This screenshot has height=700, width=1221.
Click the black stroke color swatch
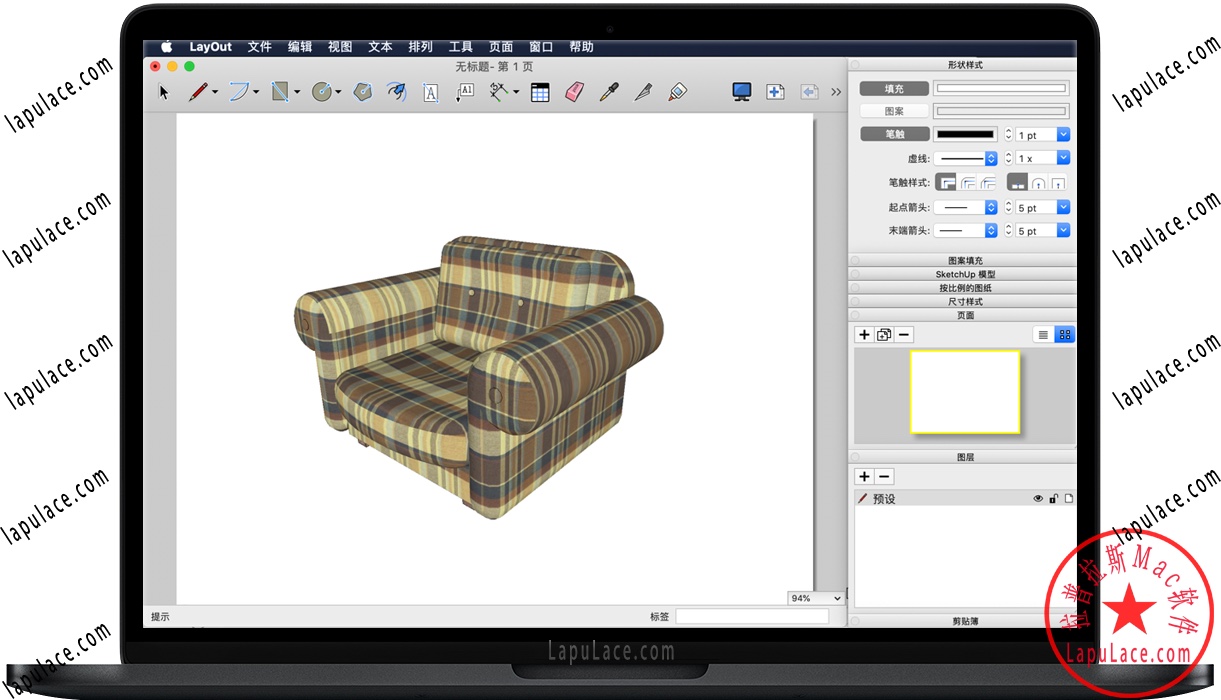click(x=965, y=134)
